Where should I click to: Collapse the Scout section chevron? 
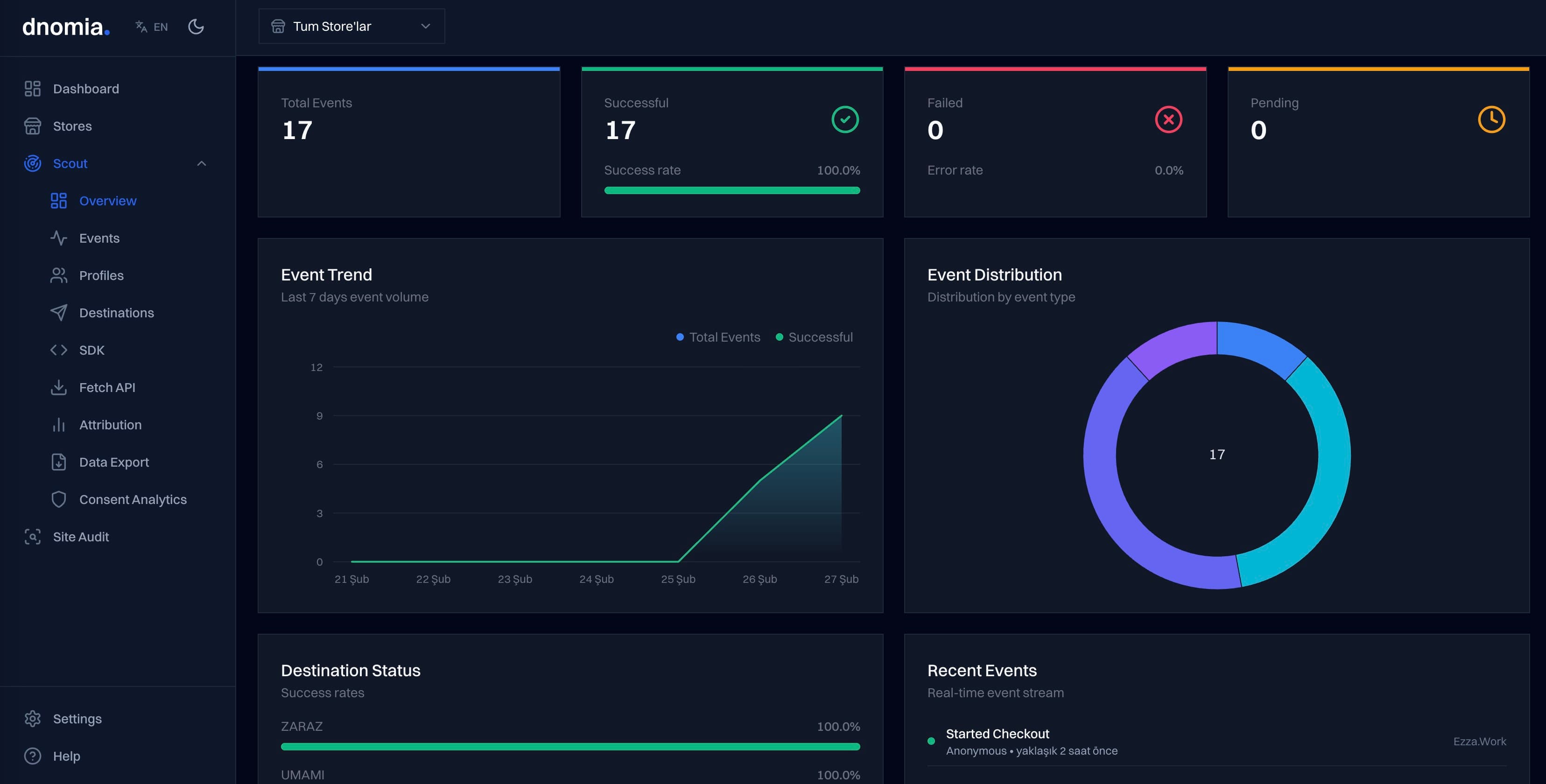pos(202,163)
